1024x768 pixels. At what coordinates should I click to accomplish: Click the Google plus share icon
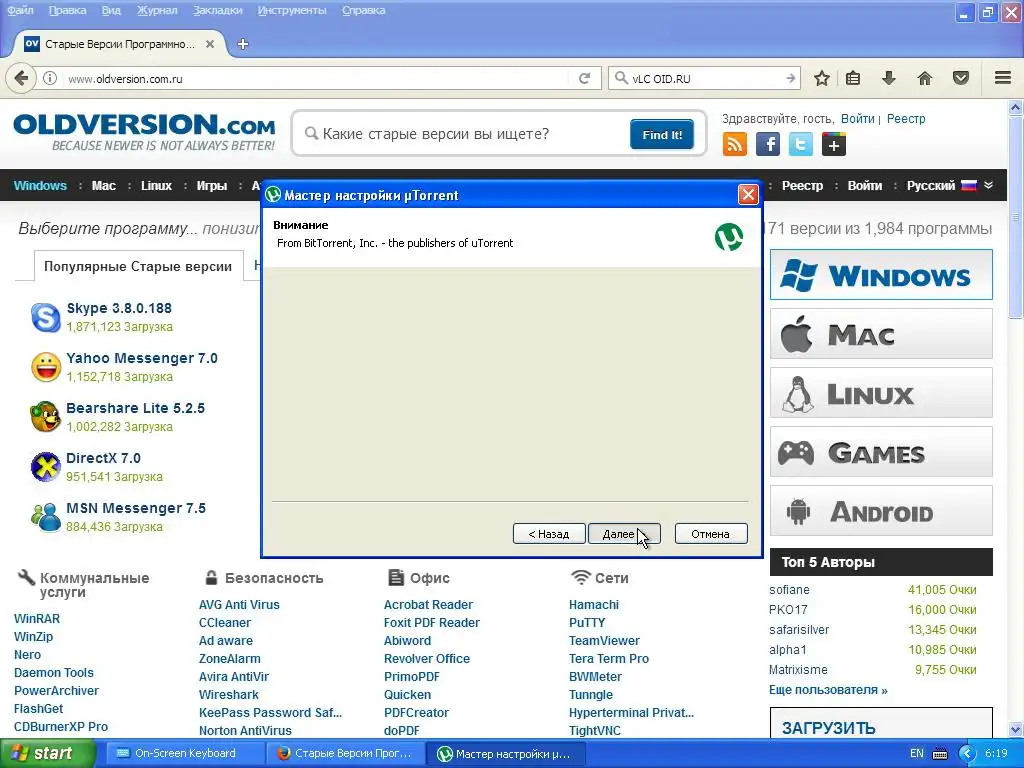pyautogui.click(x=834, y=144)
